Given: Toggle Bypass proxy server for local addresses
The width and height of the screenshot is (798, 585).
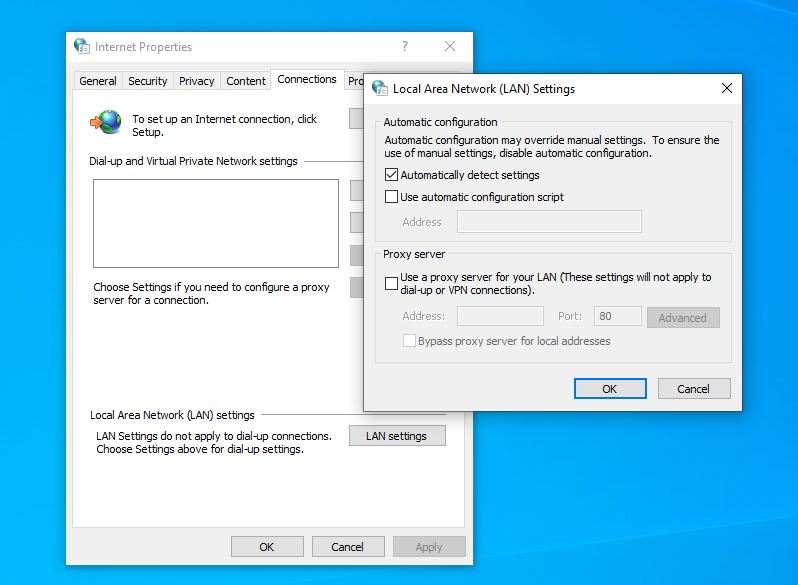Looking at the screenshot, I should point(409,341).
